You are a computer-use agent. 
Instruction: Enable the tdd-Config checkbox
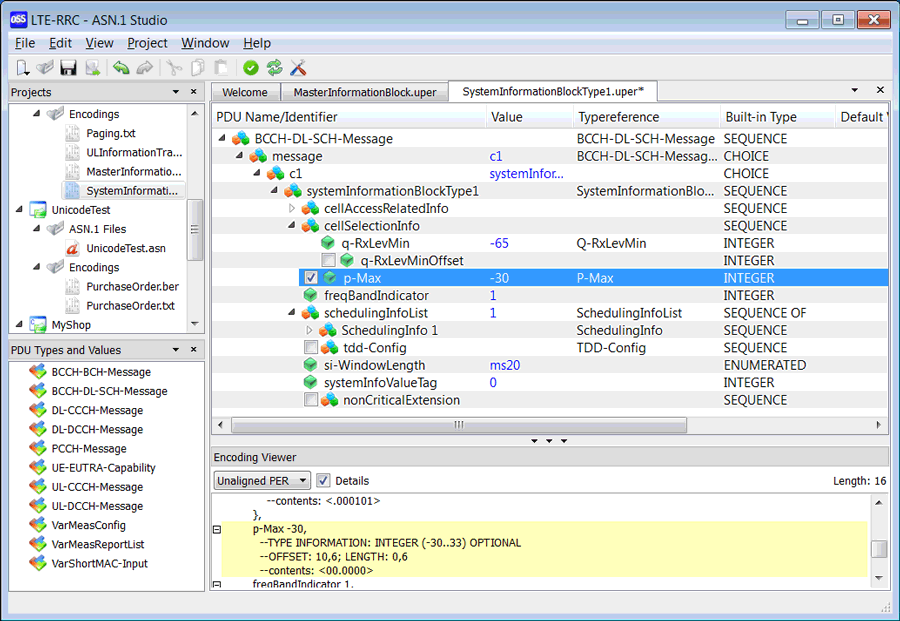point(311,347)
